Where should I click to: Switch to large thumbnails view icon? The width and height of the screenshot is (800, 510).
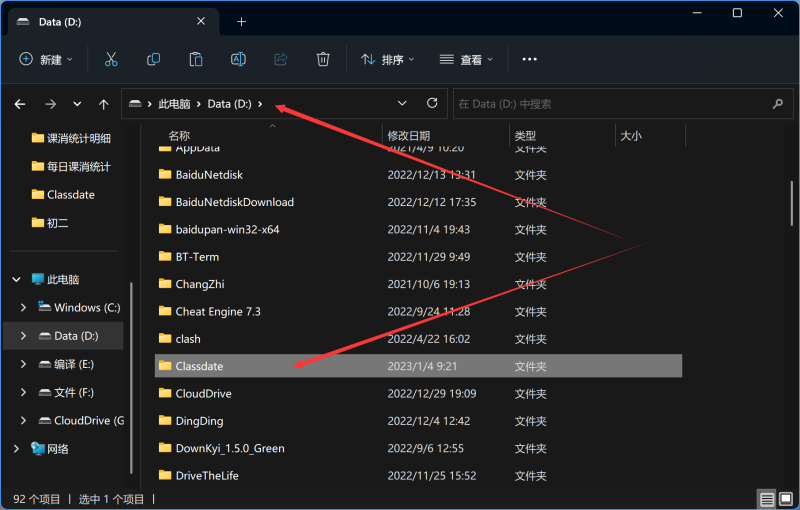click(x=786, y=499)
